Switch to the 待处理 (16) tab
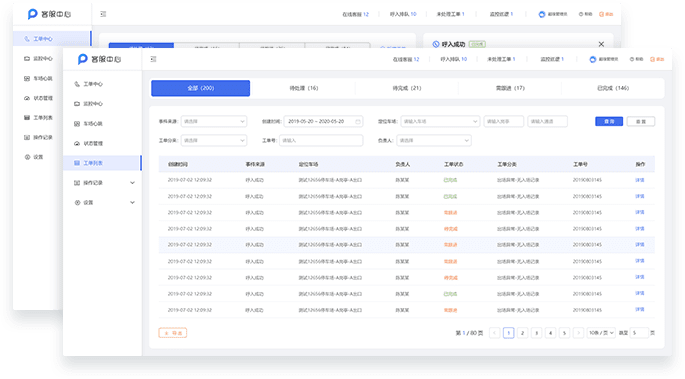 coord(304,88)
